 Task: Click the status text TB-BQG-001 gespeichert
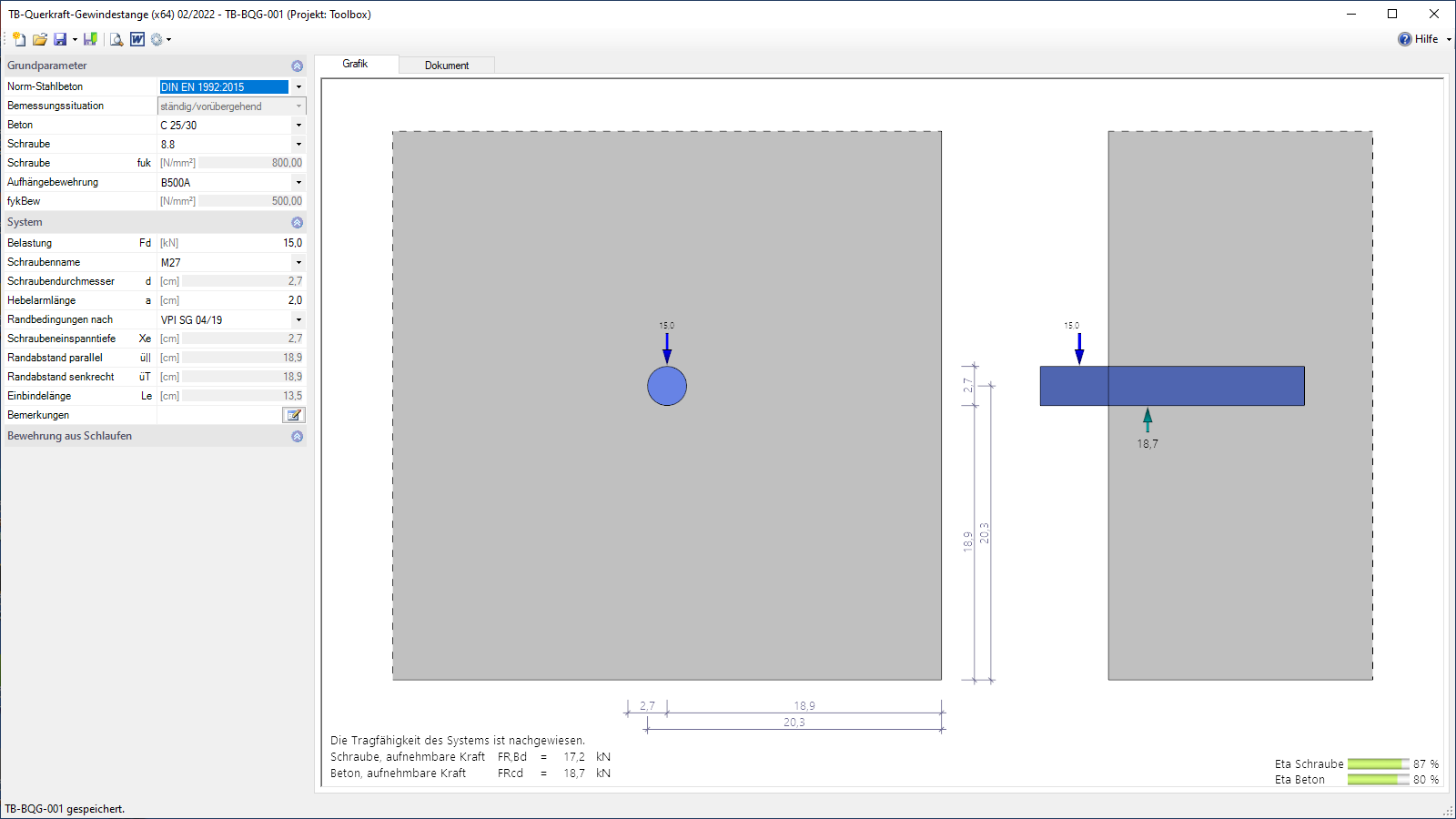click(65, 809)
